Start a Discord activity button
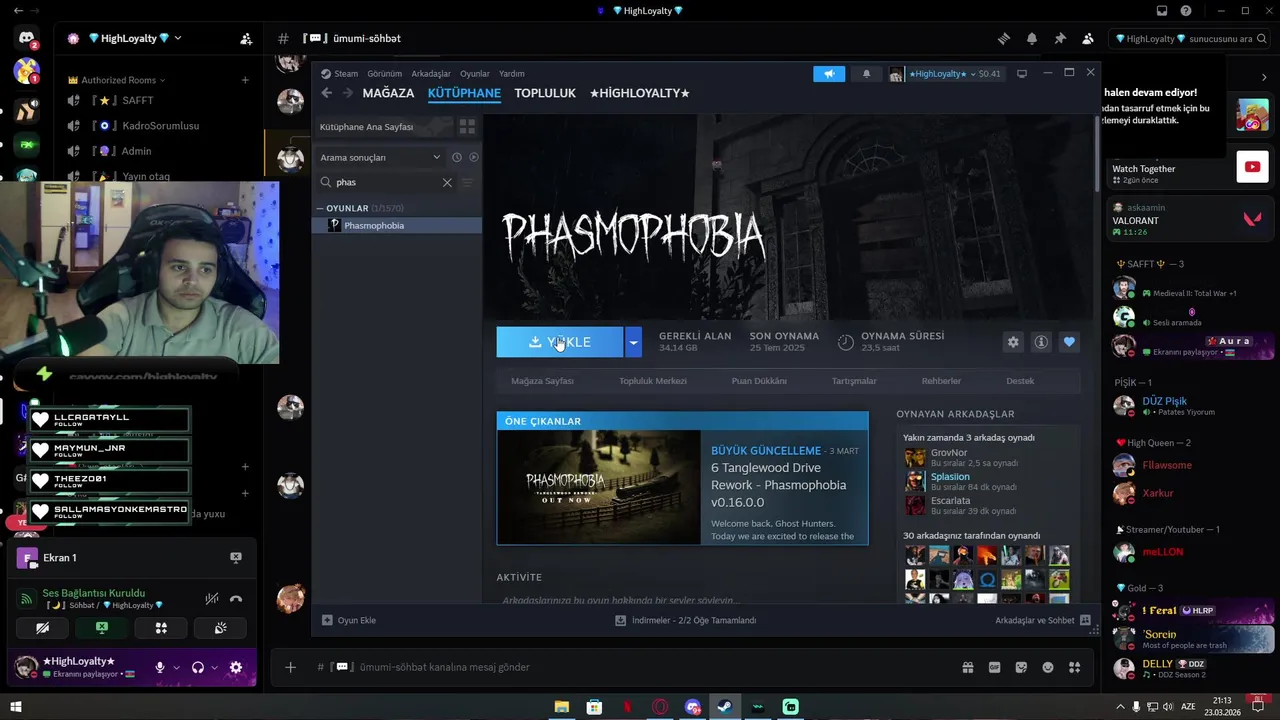The height and width of the screenshot is (720, 1280). 161,628
